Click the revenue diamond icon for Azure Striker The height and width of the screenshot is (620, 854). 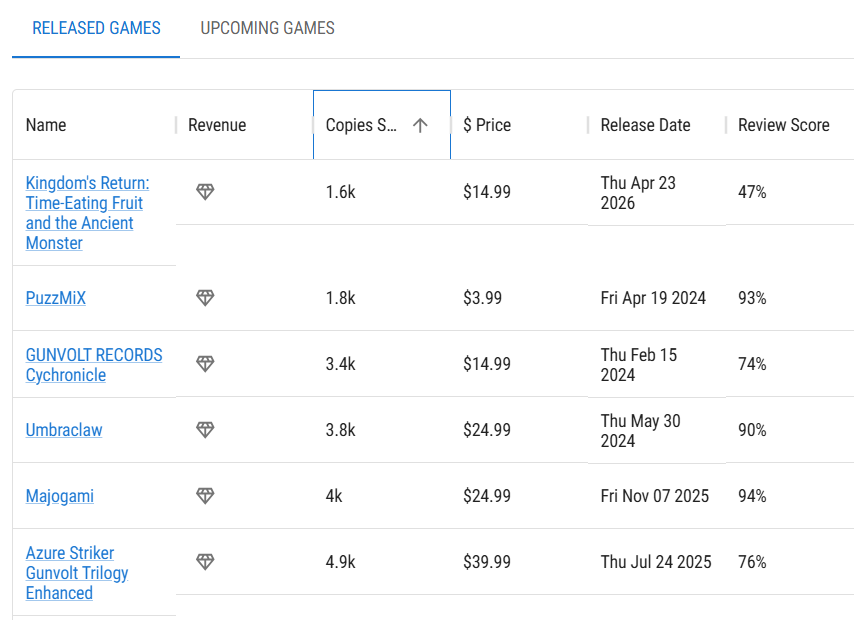click(205, 561)
